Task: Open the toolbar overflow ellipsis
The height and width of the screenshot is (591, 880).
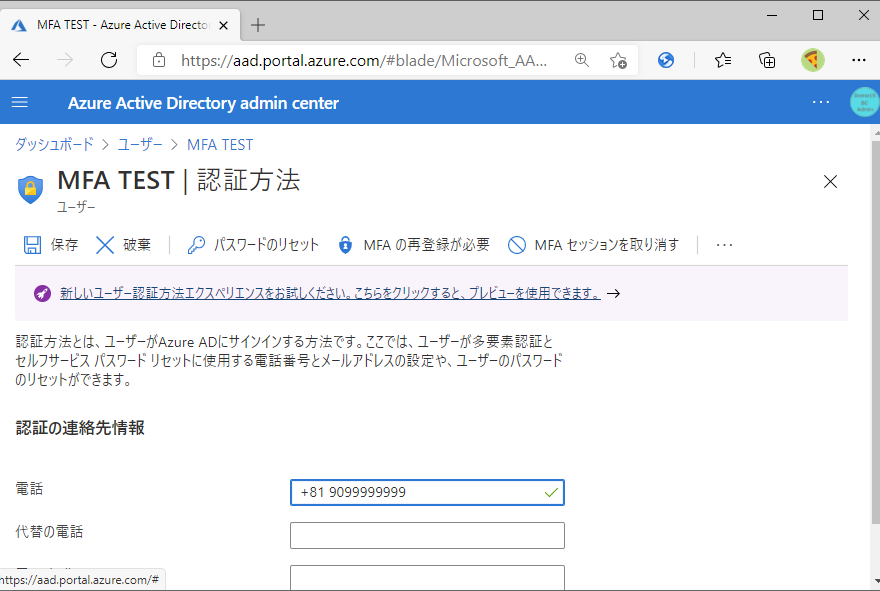Action: point(724,245)
